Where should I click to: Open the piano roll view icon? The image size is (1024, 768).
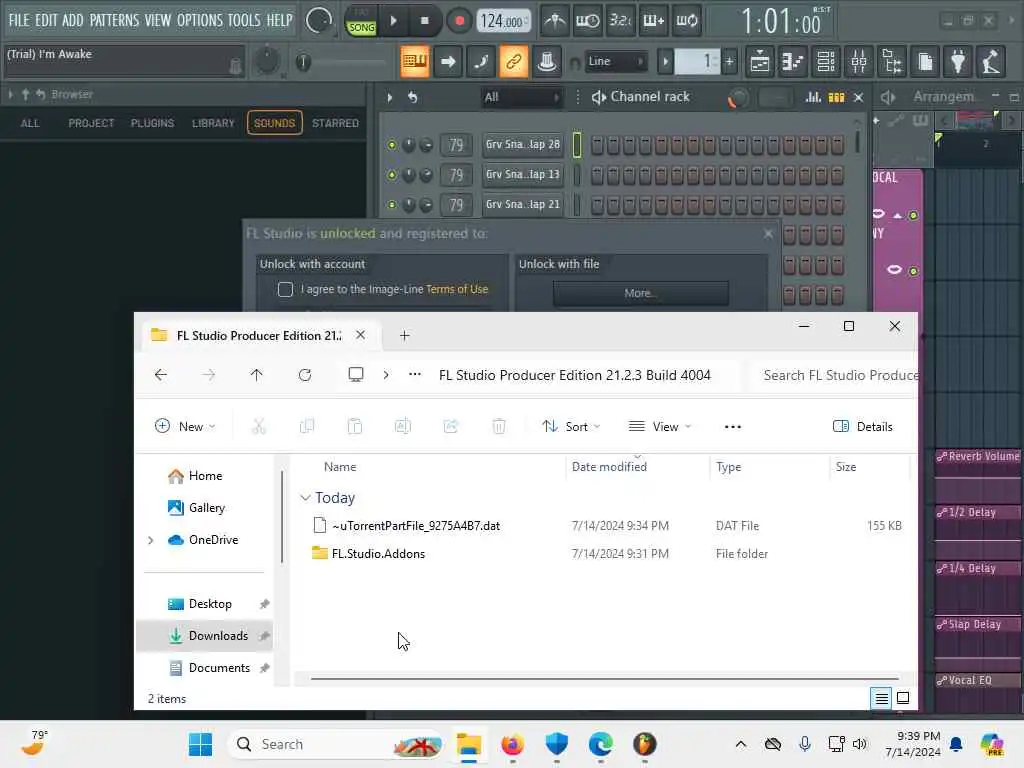[793, 62]
